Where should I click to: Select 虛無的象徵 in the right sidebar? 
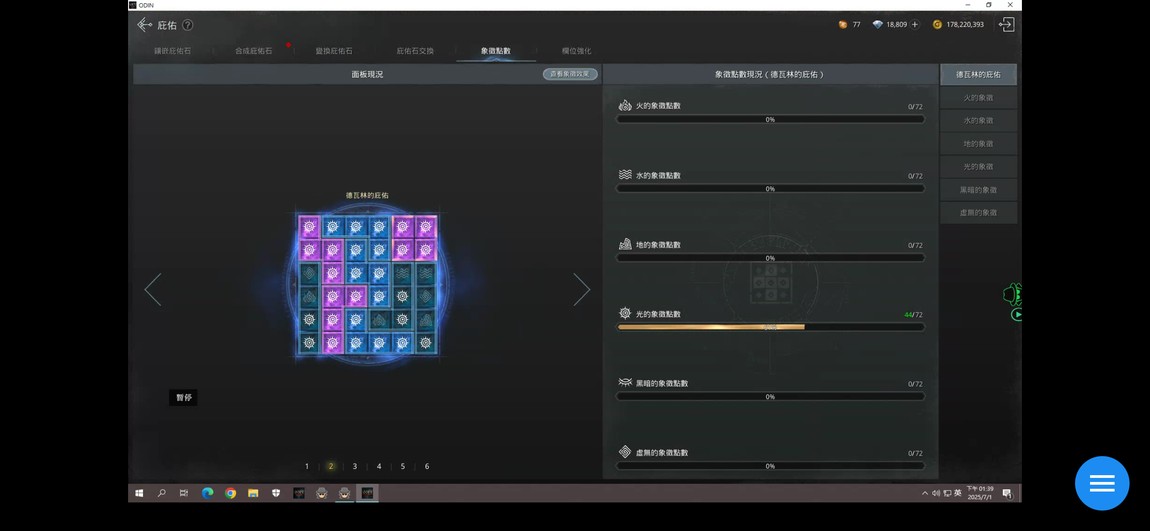pyautogui.click(x=978, y=213)
